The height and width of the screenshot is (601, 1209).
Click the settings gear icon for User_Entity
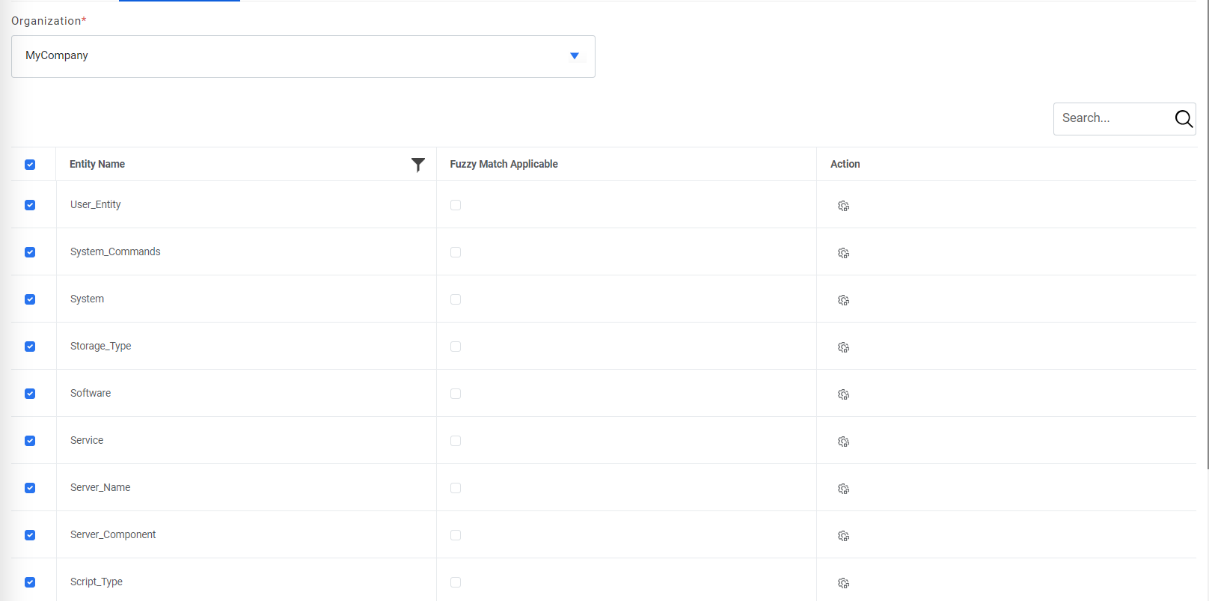(x=843, y=206)
